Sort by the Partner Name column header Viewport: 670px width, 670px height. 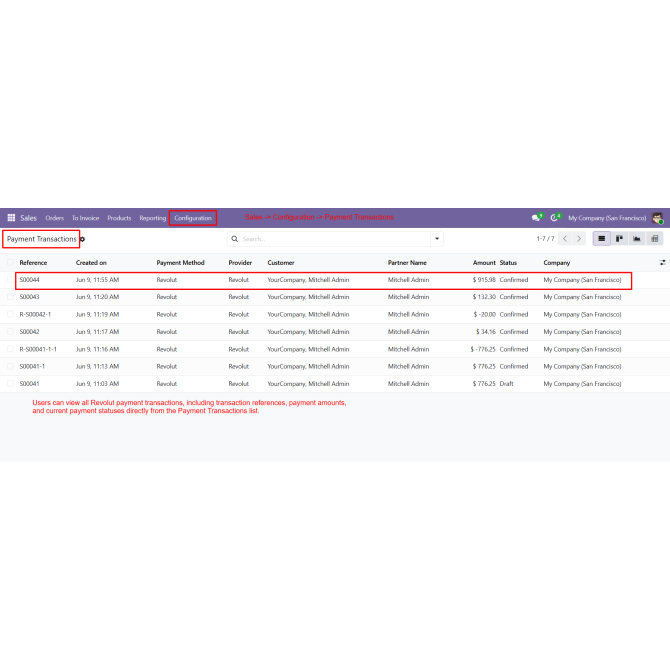click(x=407, y=262)
